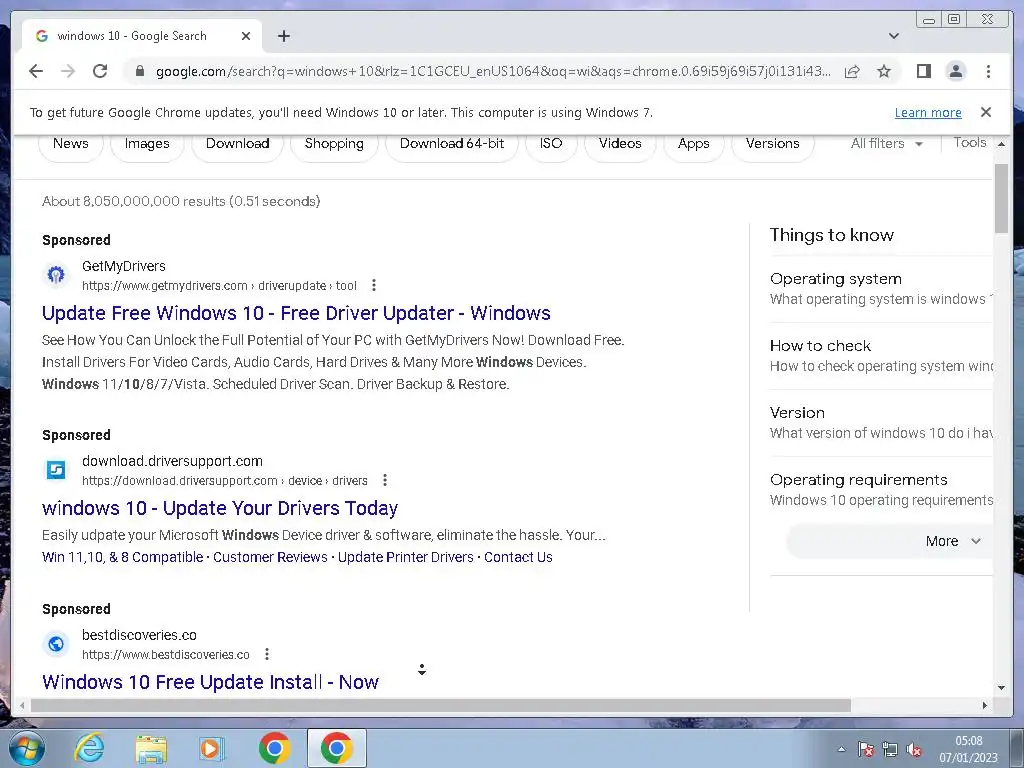Click the forward navigation arrow
The image size is (1024, 768).
tap(68, 71)
